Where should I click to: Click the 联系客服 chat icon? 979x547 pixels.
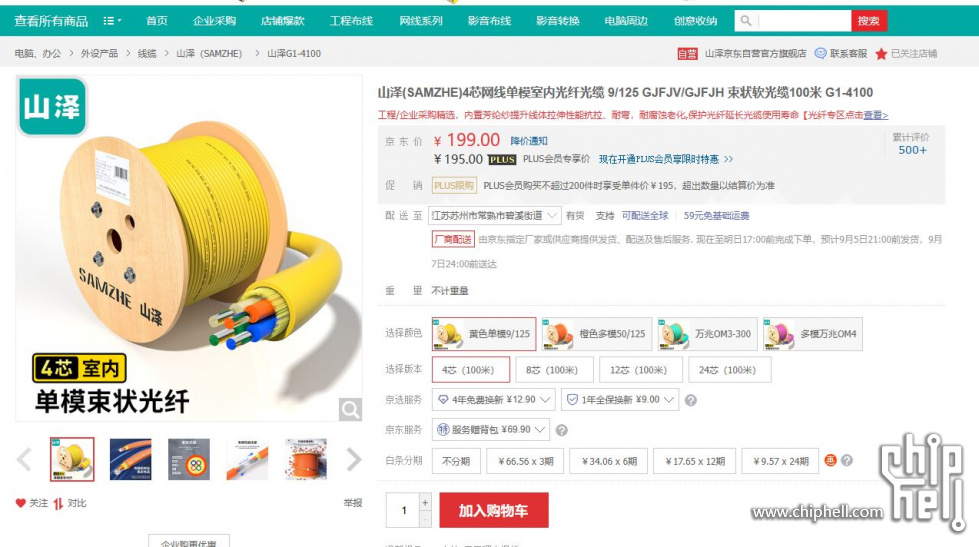[820, 54]
